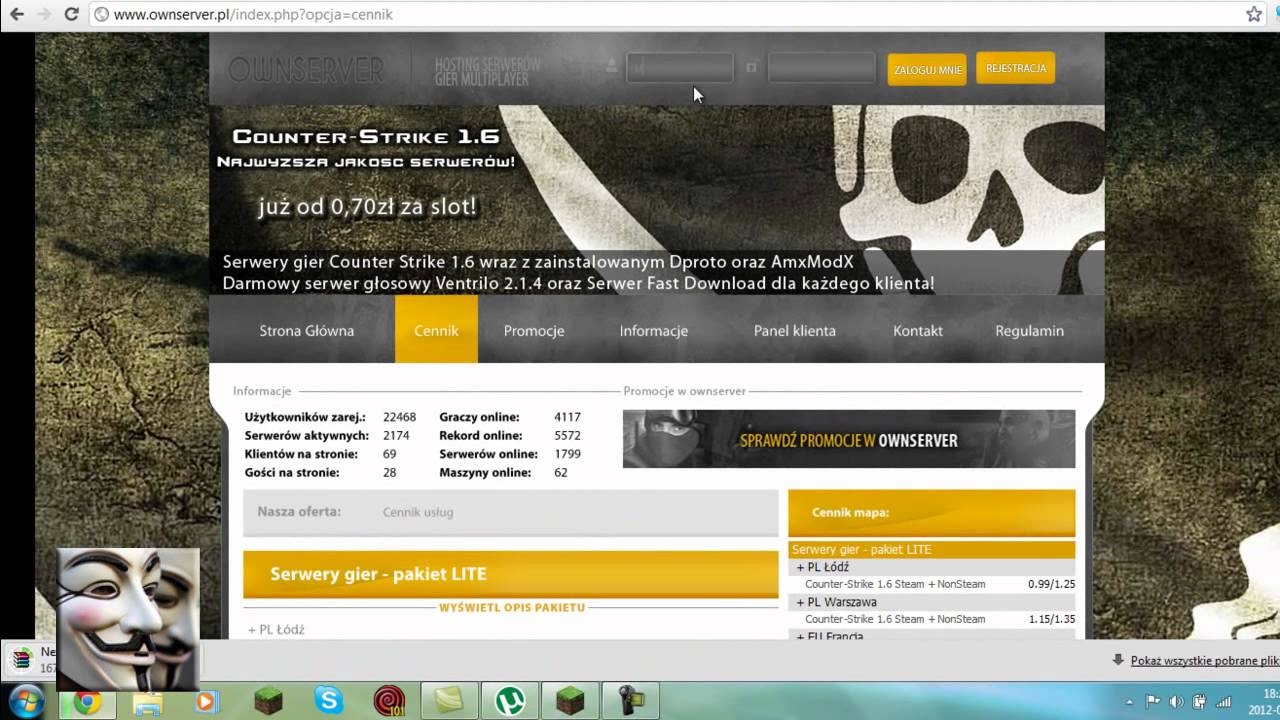
Task: Go back with the browser back arrow
Action: 16,14
